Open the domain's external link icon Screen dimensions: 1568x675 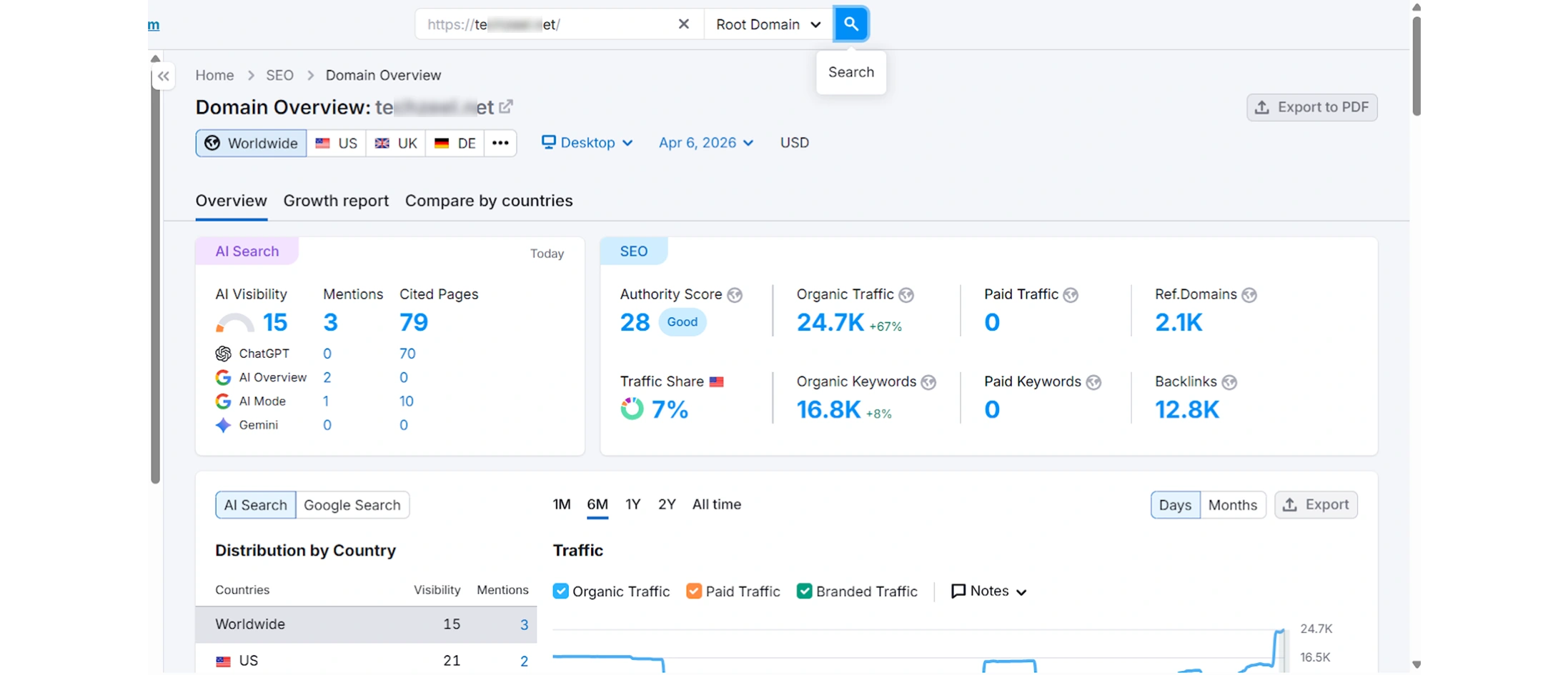coord(506,106)
